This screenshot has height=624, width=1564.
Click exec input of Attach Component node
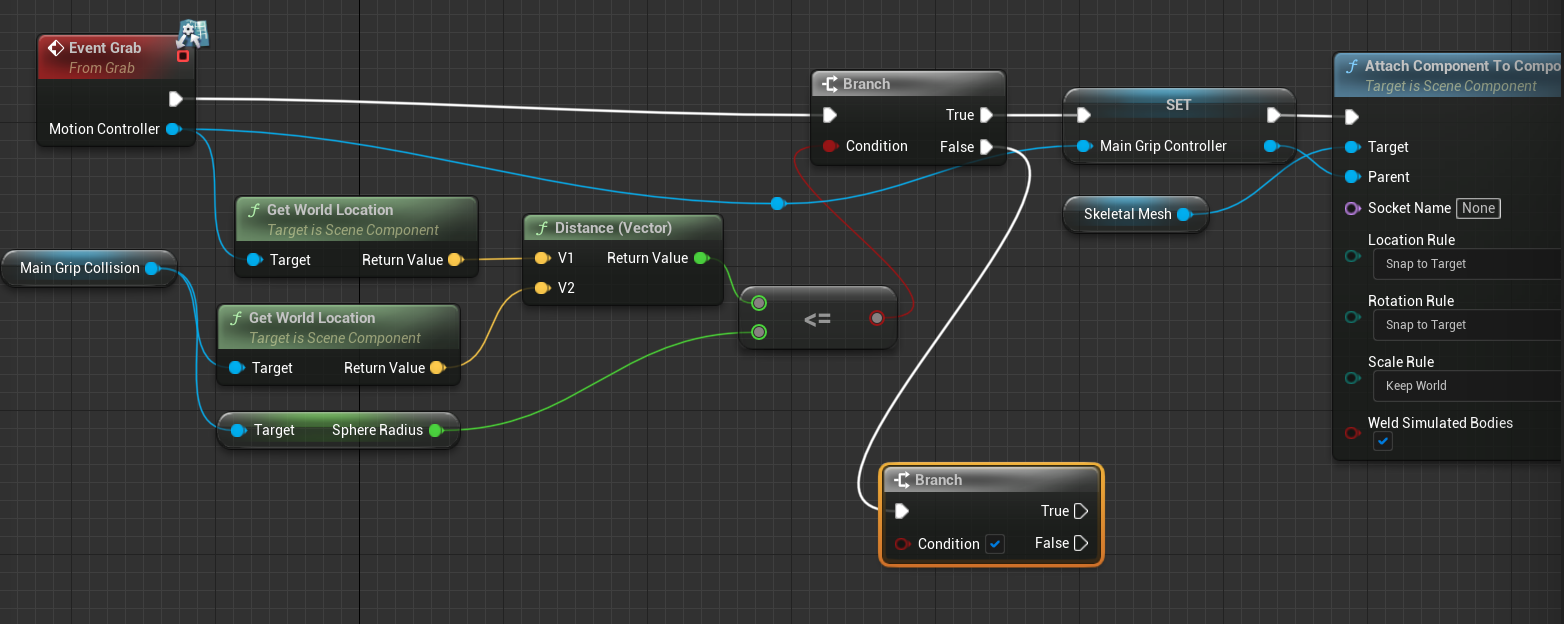coord(1352,117)
